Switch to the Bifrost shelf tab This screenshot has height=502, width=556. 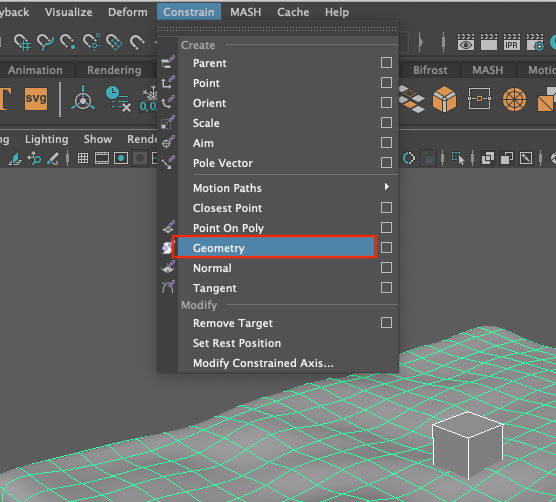[430, 70]
